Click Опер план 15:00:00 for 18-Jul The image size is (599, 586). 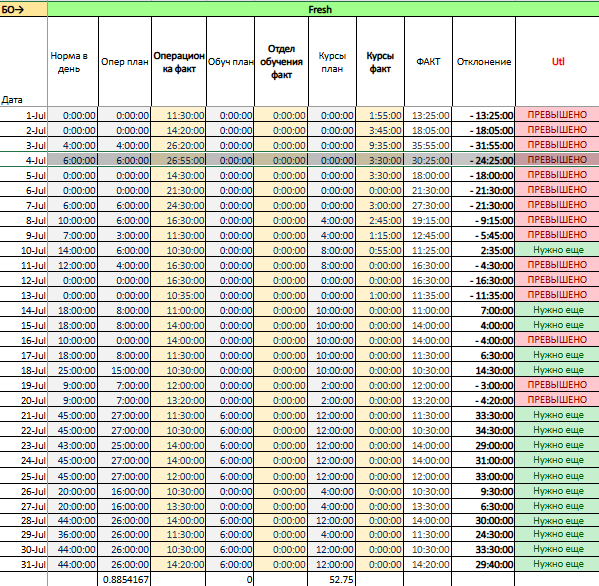click(125, 370)
